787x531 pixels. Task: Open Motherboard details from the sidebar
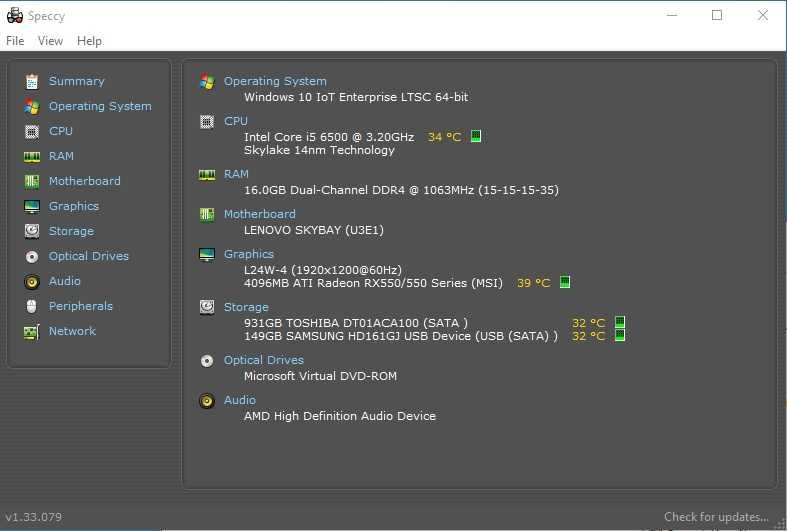pos(84,181)
